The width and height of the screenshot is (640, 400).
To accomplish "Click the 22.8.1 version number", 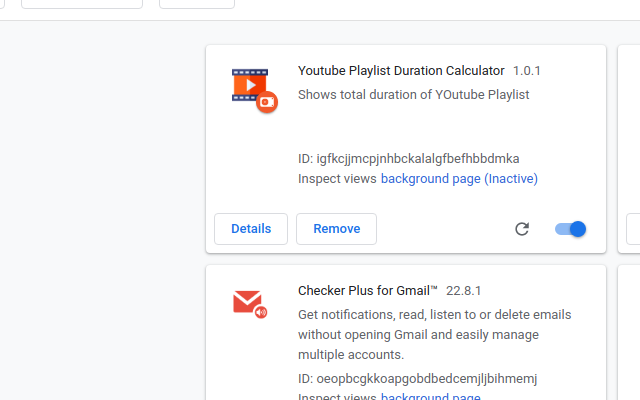I will pyautogui.click(x=463, y=291).
